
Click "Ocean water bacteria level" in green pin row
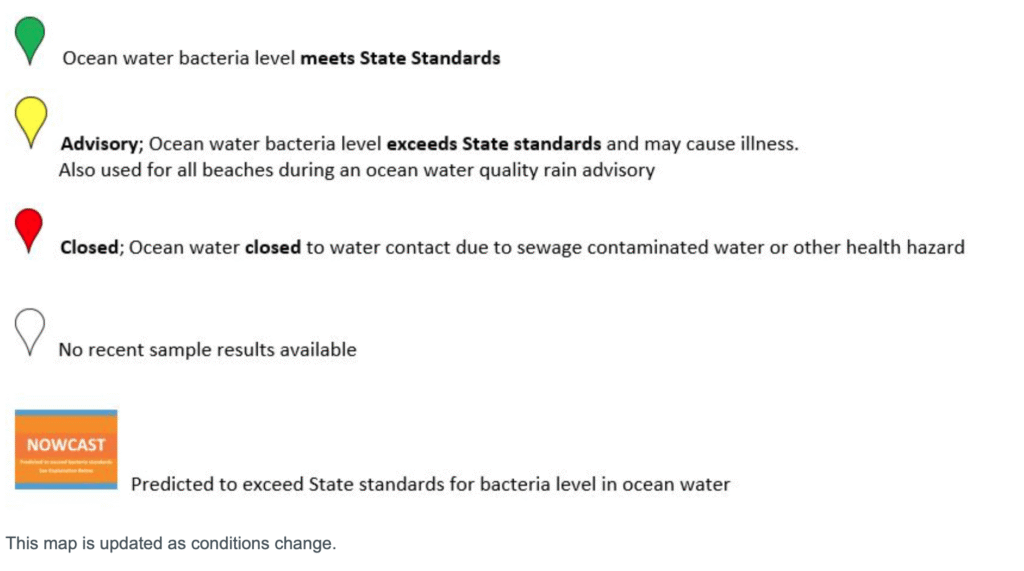tap(179, 58)
